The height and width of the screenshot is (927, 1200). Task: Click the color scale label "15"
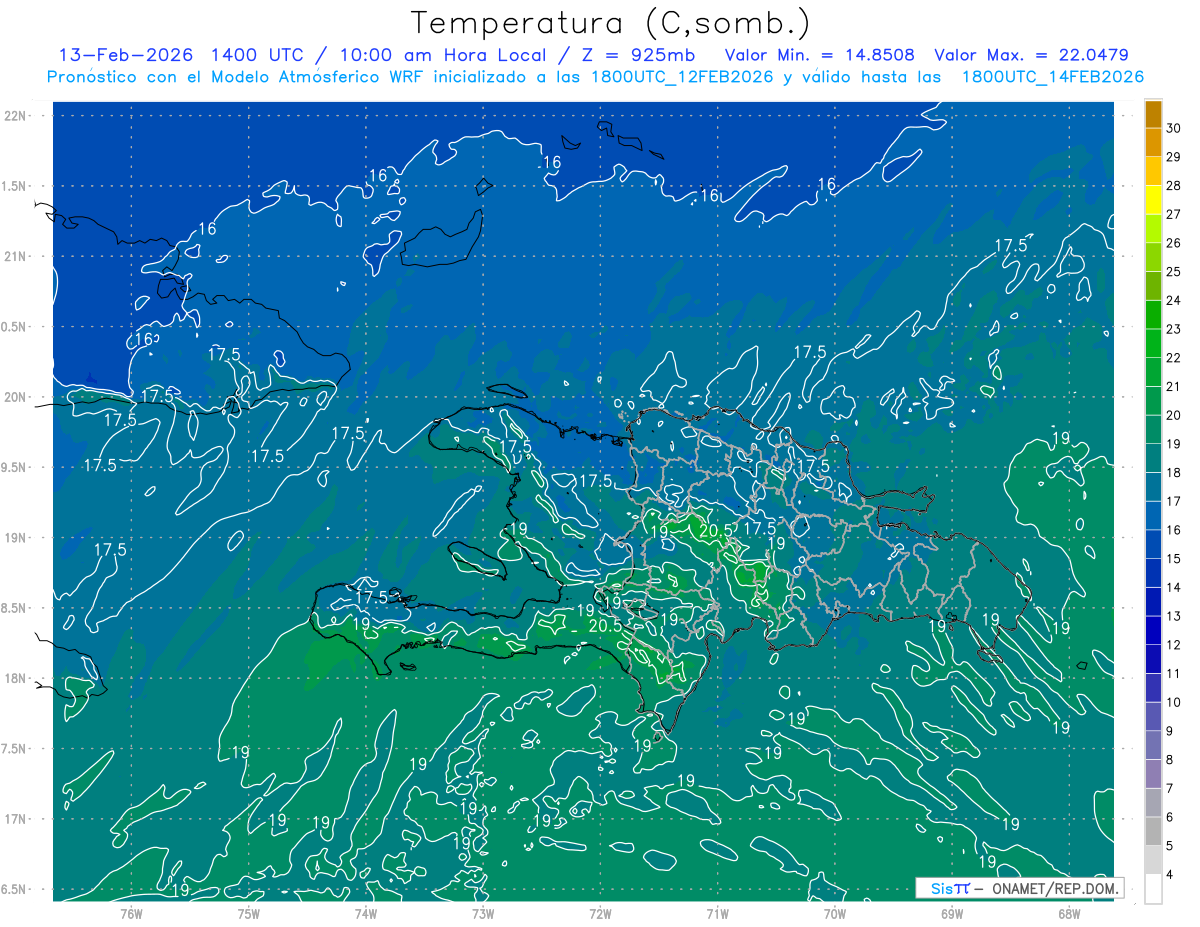[x=1173, y=559]
